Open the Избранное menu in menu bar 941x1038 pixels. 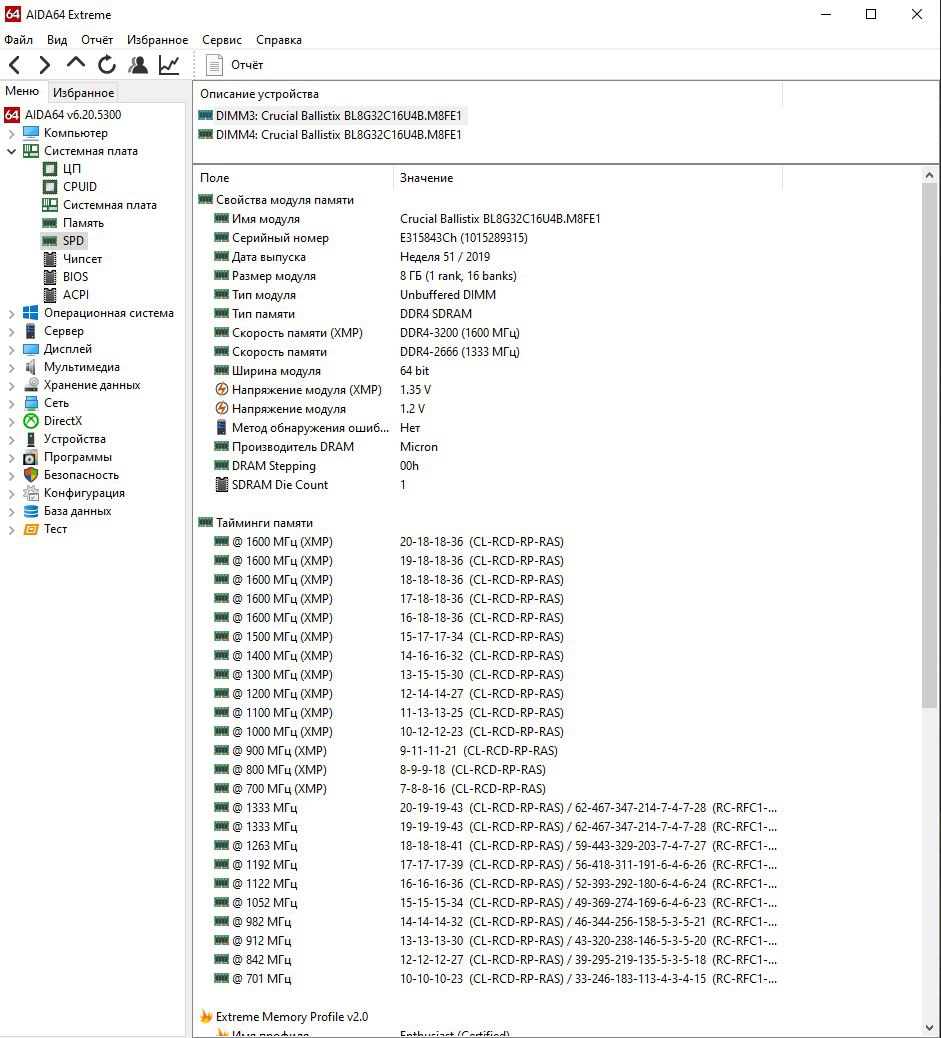coord(158,40)
